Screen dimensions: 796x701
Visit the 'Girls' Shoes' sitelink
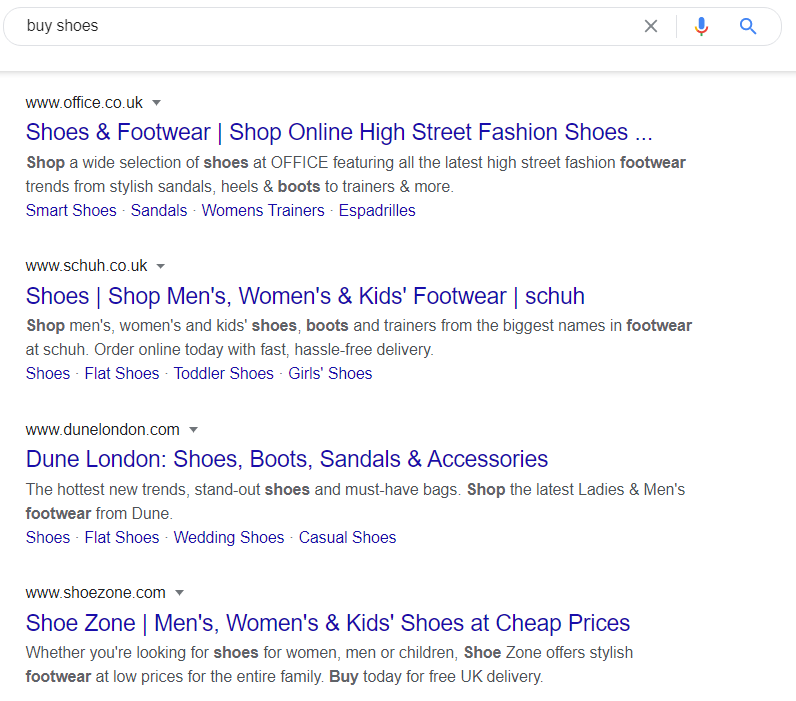[330, 374]
